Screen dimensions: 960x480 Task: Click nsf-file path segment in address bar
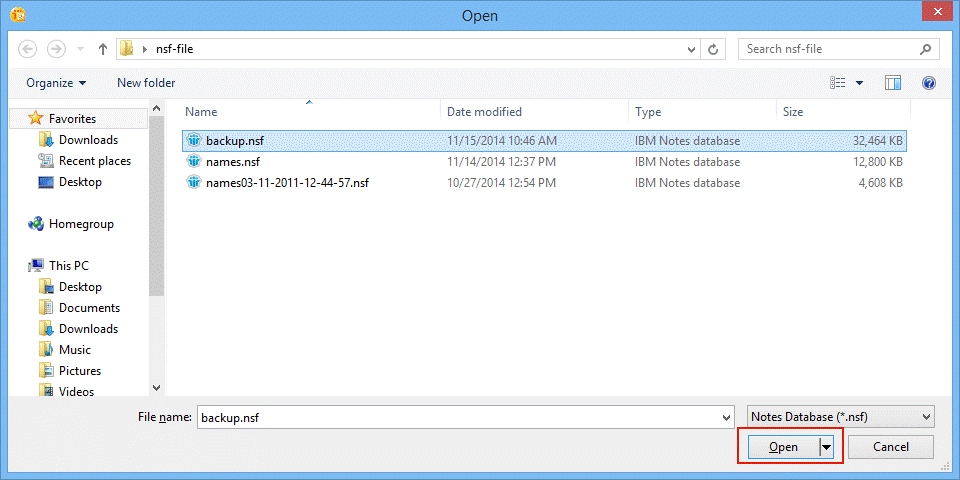(x=174, y=49)
